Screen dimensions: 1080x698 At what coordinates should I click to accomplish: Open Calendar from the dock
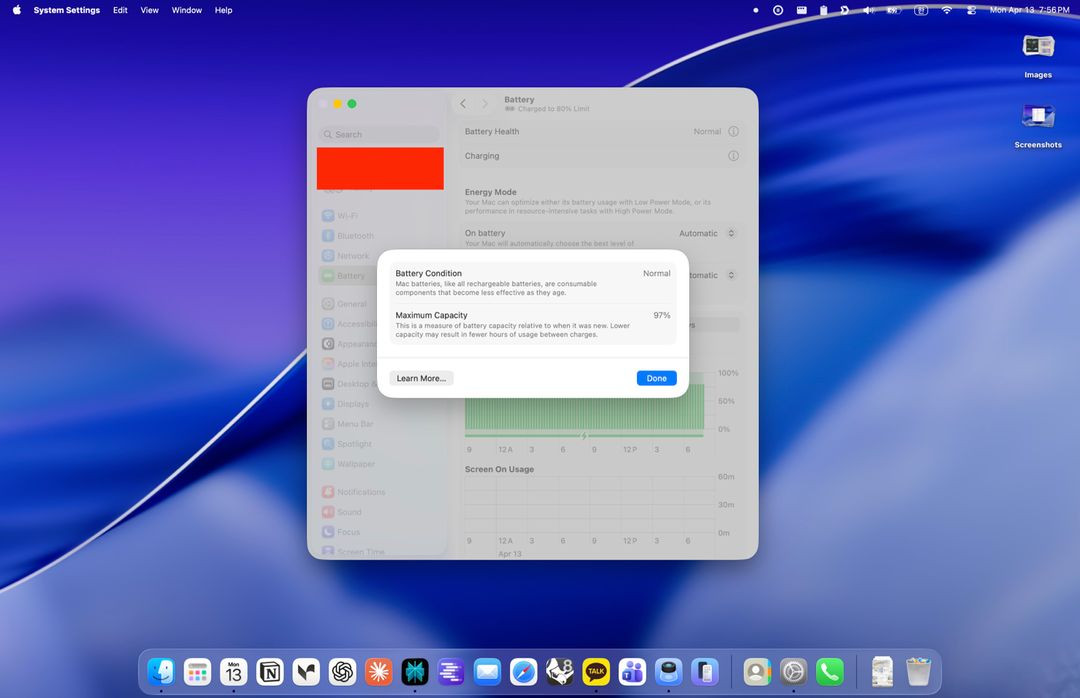(x=233, y=672)
